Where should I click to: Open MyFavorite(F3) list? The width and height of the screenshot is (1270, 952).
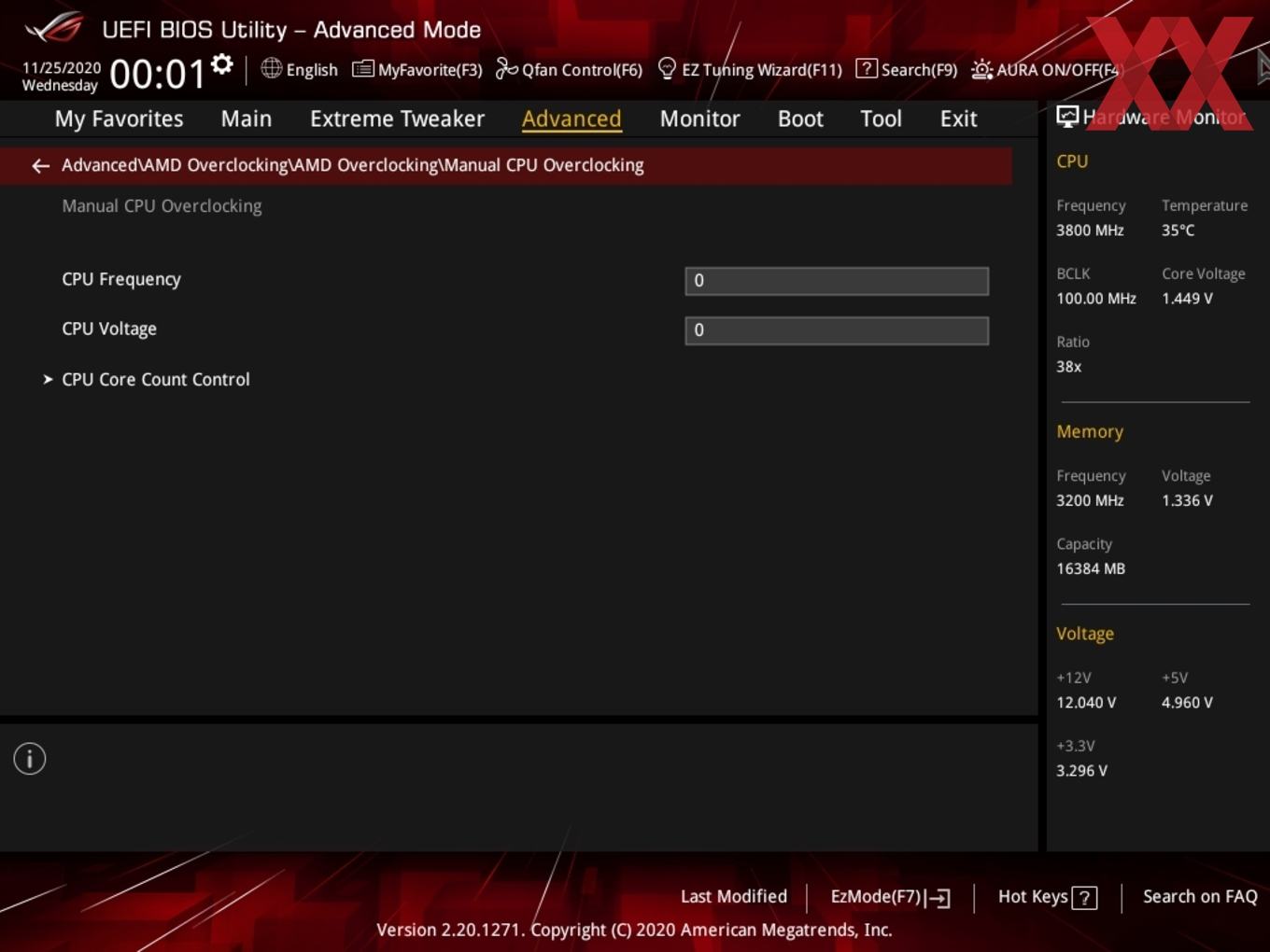tap(417, 69)
